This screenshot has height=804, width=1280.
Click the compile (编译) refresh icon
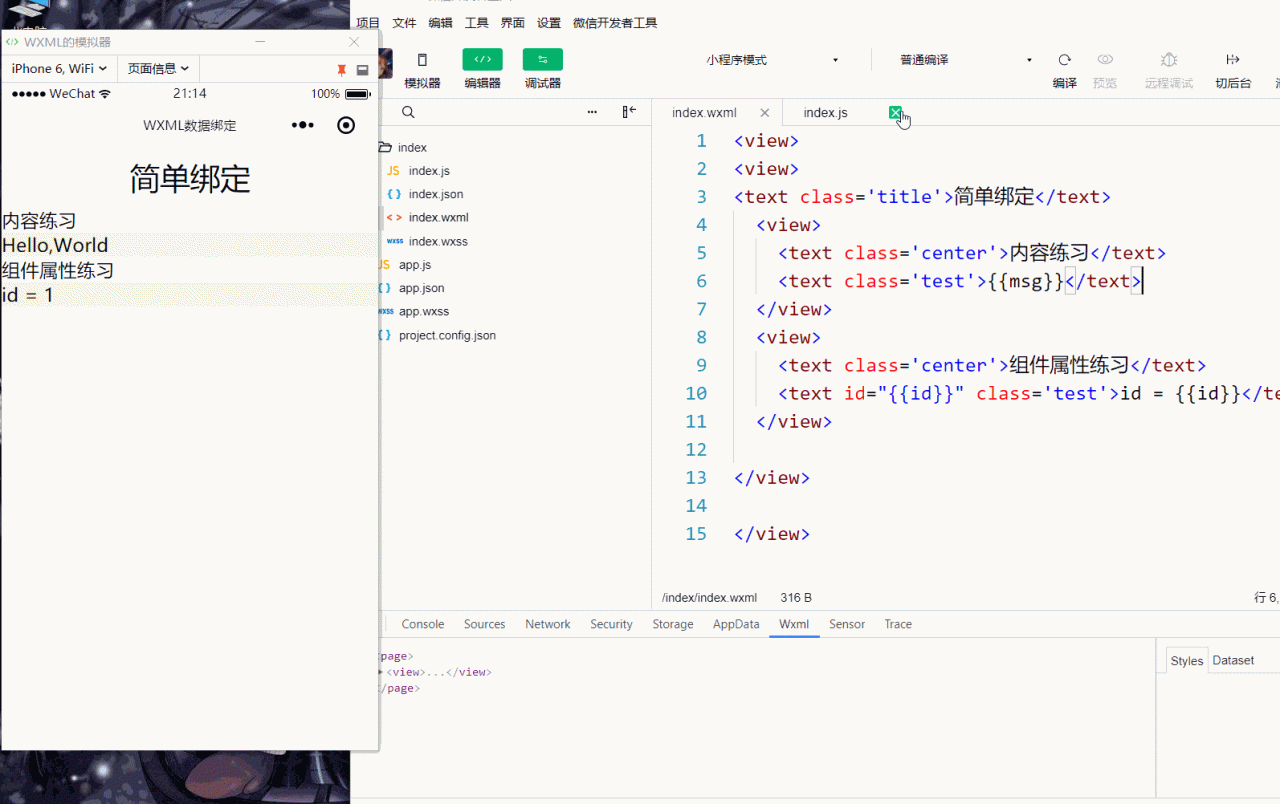[1065, 60]
